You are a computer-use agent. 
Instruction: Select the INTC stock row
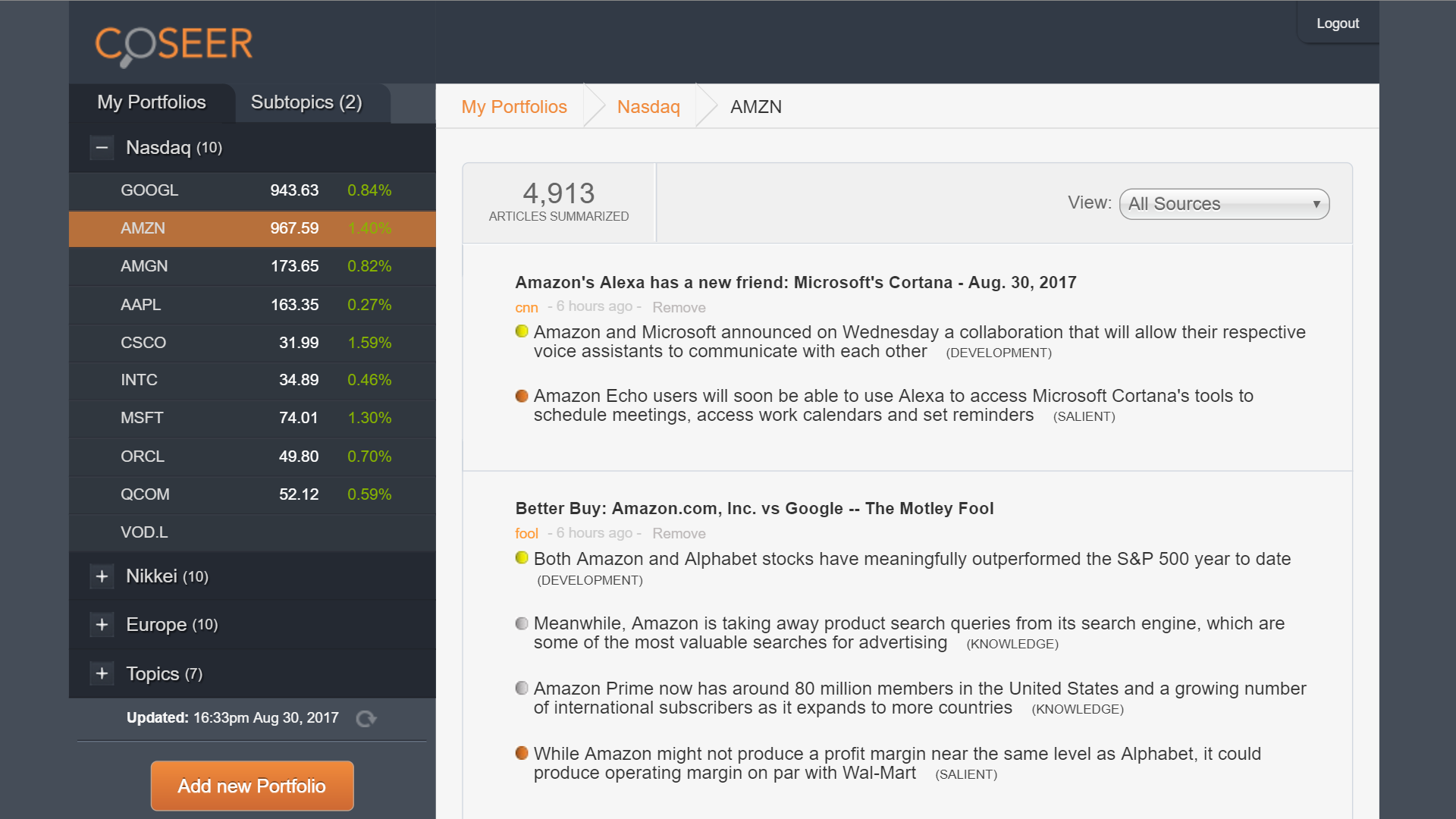click(x=253, y=380)
